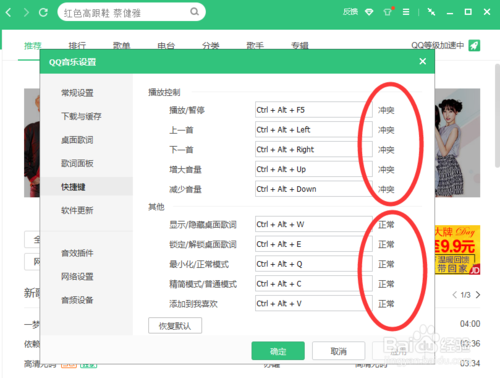Go back with the left arrow
Screen dimensions: 500x378
tap(9, 13)
